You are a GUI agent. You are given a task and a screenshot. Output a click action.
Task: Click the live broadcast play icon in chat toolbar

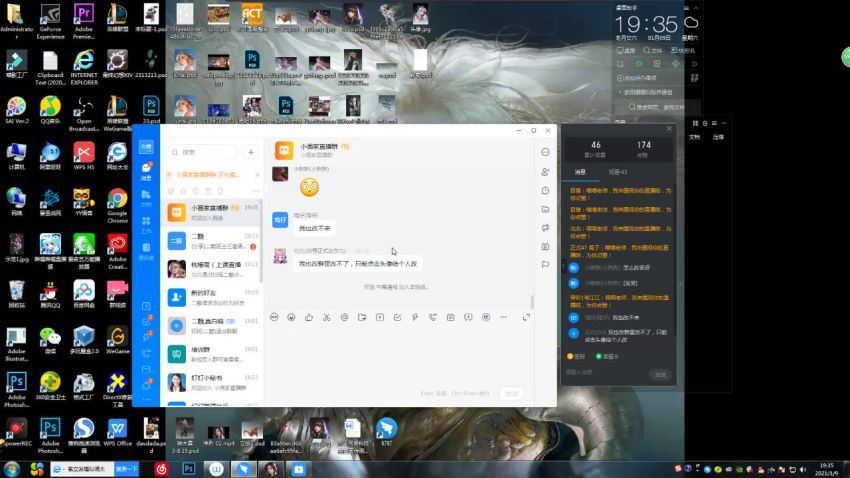(468, 317)
